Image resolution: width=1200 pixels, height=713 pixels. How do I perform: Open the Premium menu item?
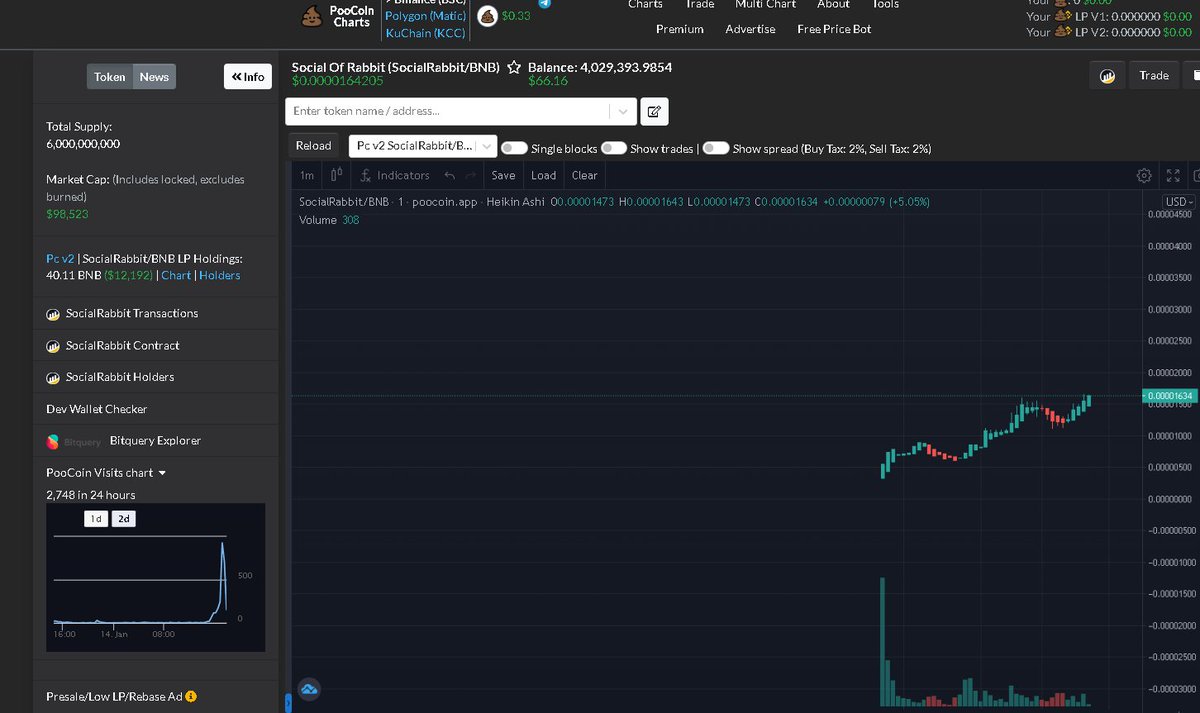(680, 29)
